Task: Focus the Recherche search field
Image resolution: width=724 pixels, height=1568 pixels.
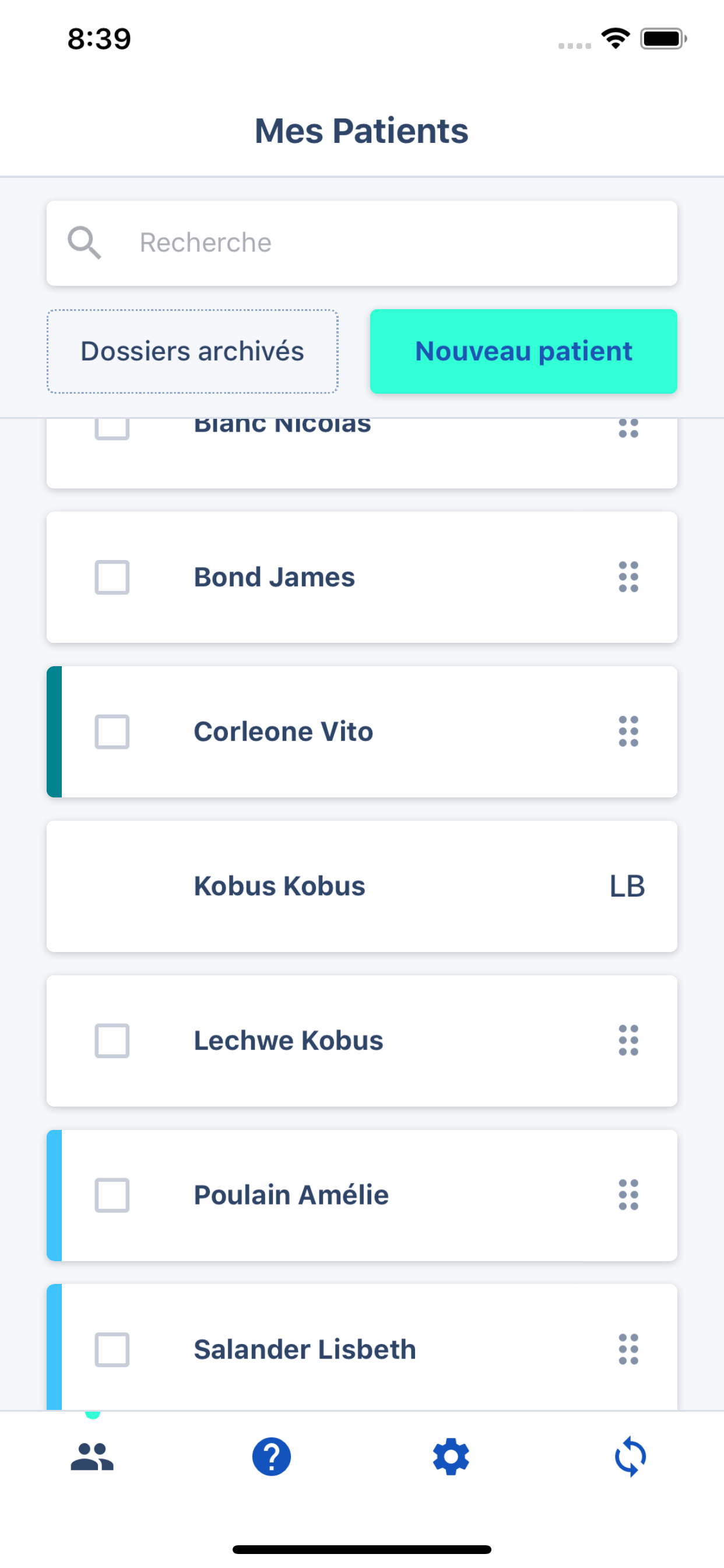Action: [389, 242]
